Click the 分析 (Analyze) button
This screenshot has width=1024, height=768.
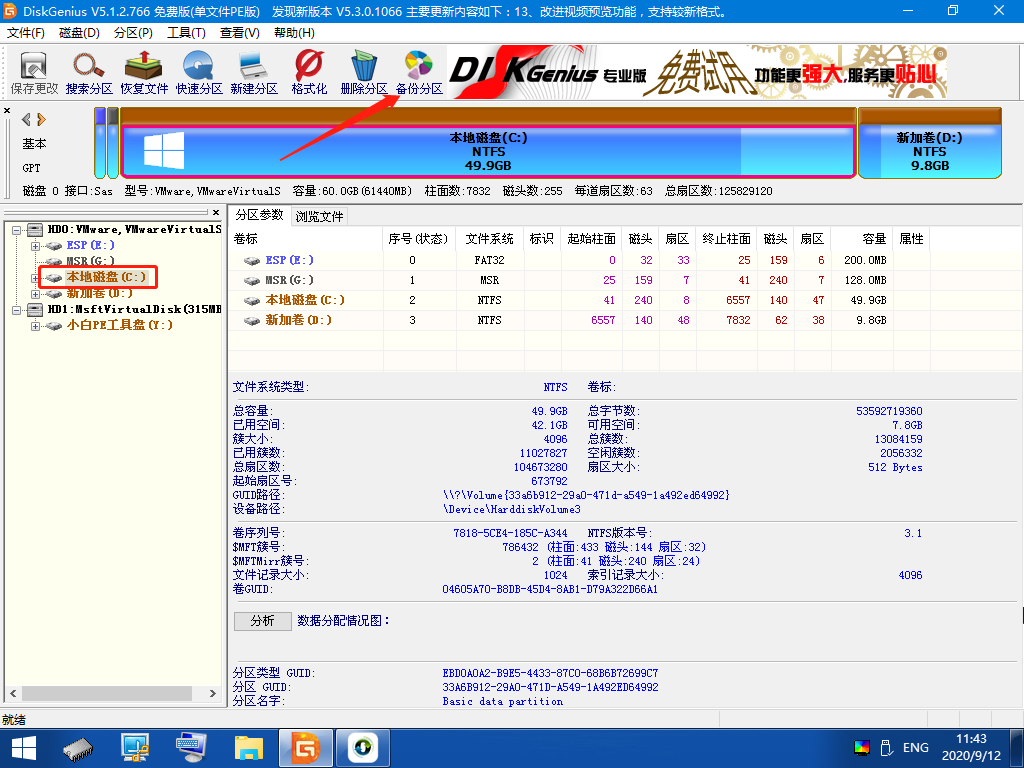point(261,621)
